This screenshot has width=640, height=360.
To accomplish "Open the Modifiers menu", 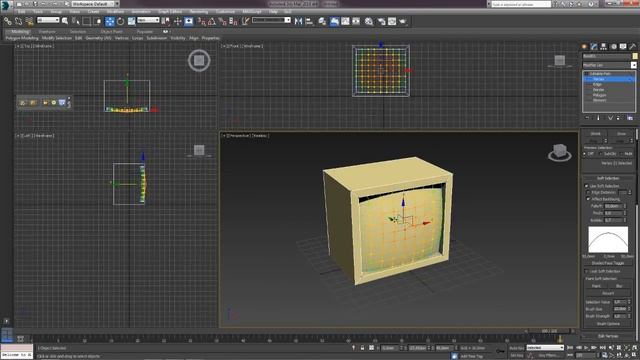I will (x=115, y=11).
